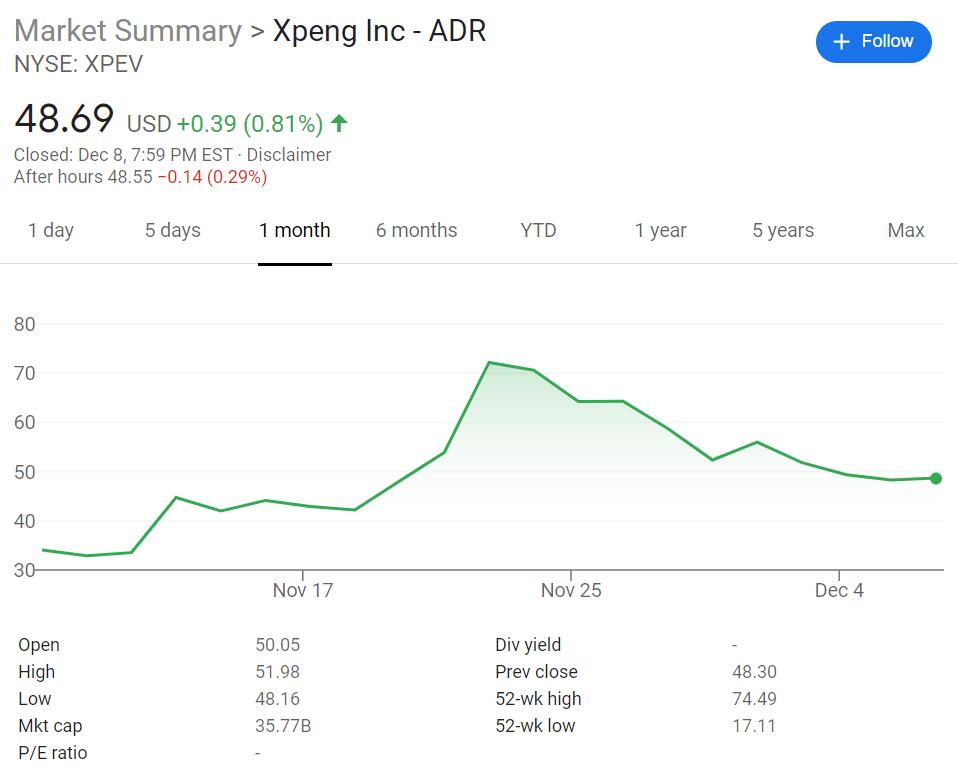Image resolution: width=958 pixels, height=770 pixels.
Task: Click the 48.69 stock price
Action: click(x=64, y=119)
